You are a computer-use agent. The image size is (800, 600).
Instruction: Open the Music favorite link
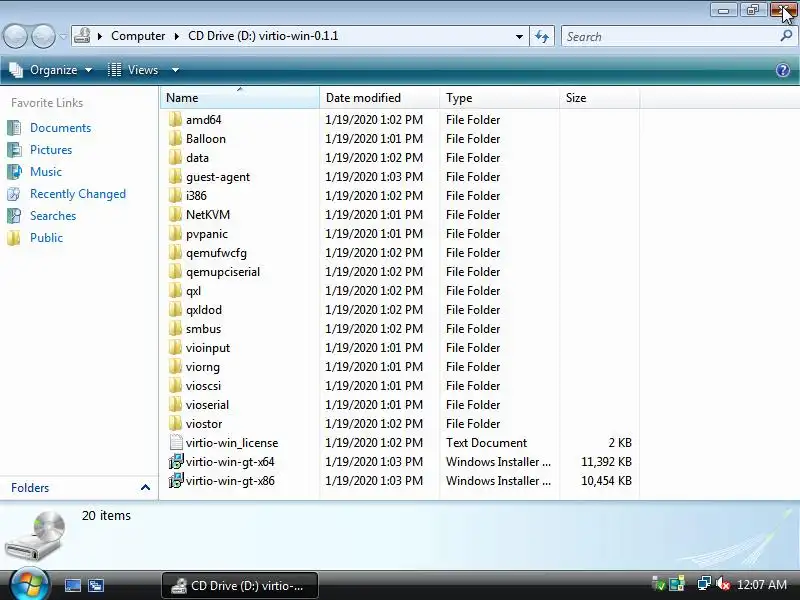coord(46,172)
